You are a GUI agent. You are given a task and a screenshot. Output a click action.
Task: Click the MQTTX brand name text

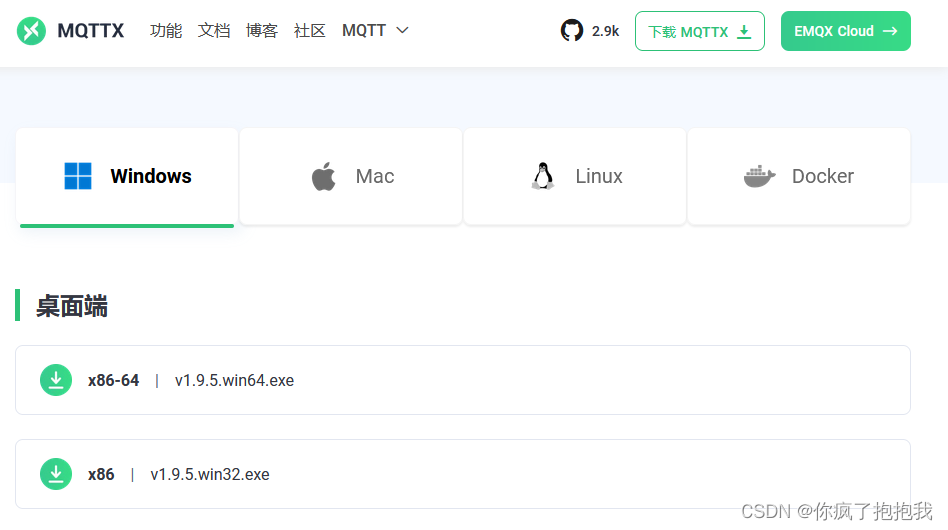coord(91,31)
